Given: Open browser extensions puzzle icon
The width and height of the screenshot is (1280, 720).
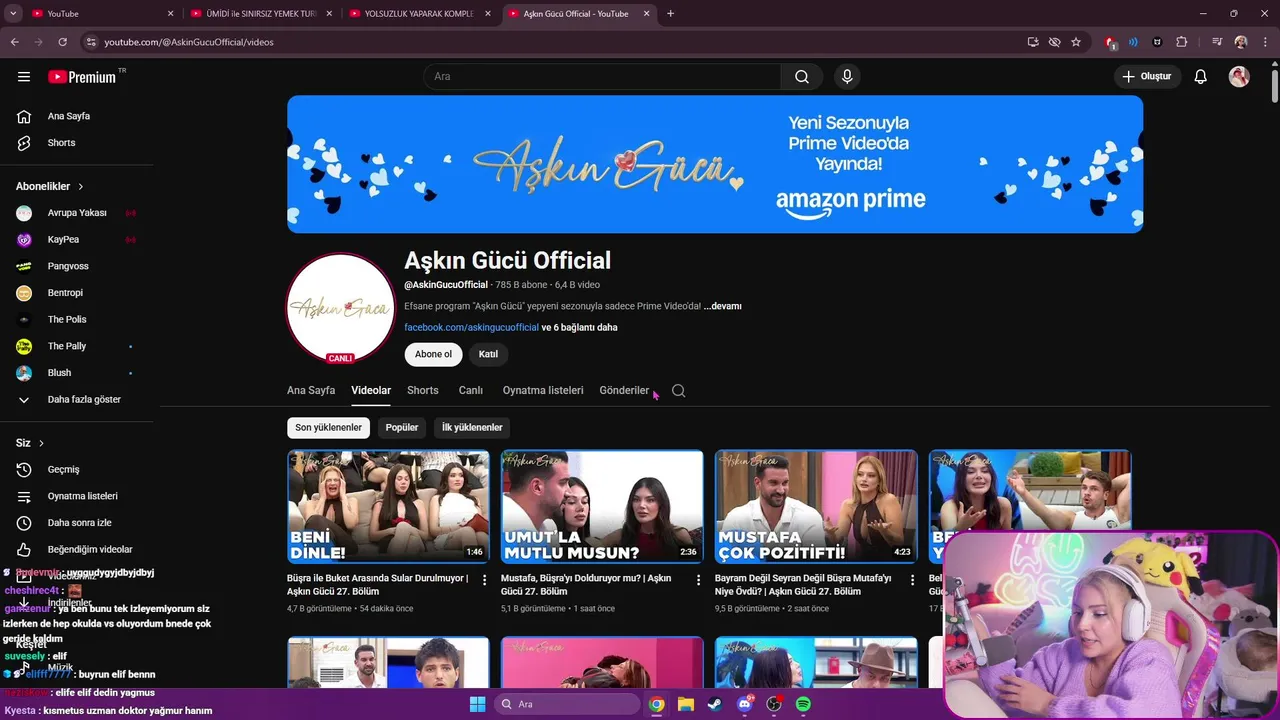Looking at the screenshot, I should [x=1182, y=42].
